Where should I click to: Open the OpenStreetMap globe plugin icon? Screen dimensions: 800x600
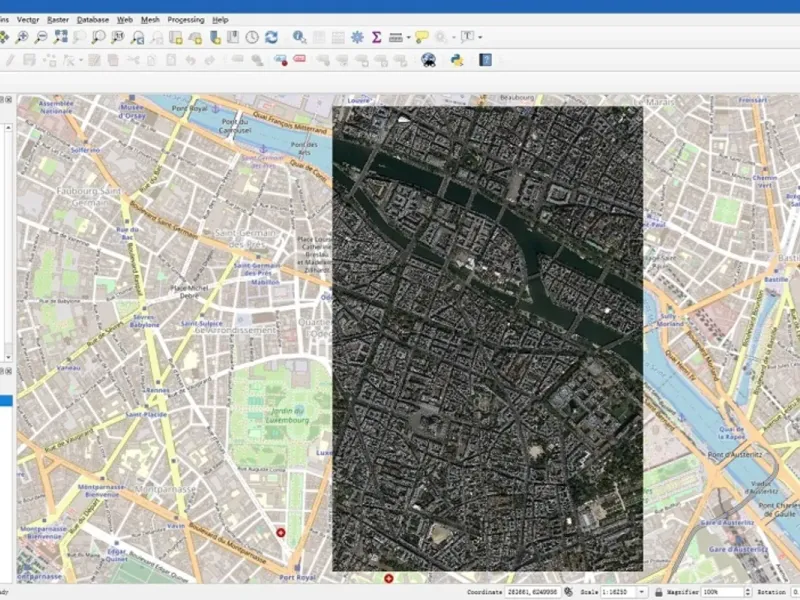[429, 60]
